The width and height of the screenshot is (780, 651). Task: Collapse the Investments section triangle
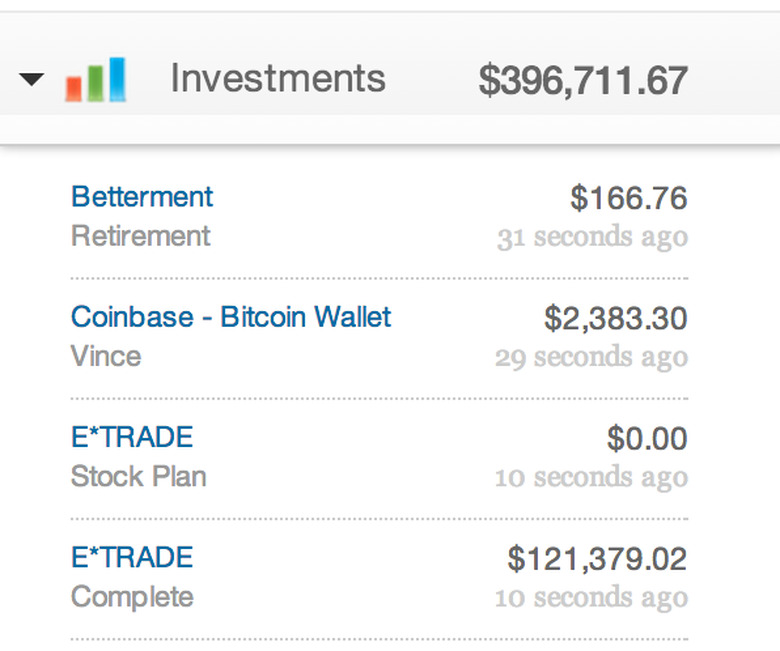[x=32, y=79]
